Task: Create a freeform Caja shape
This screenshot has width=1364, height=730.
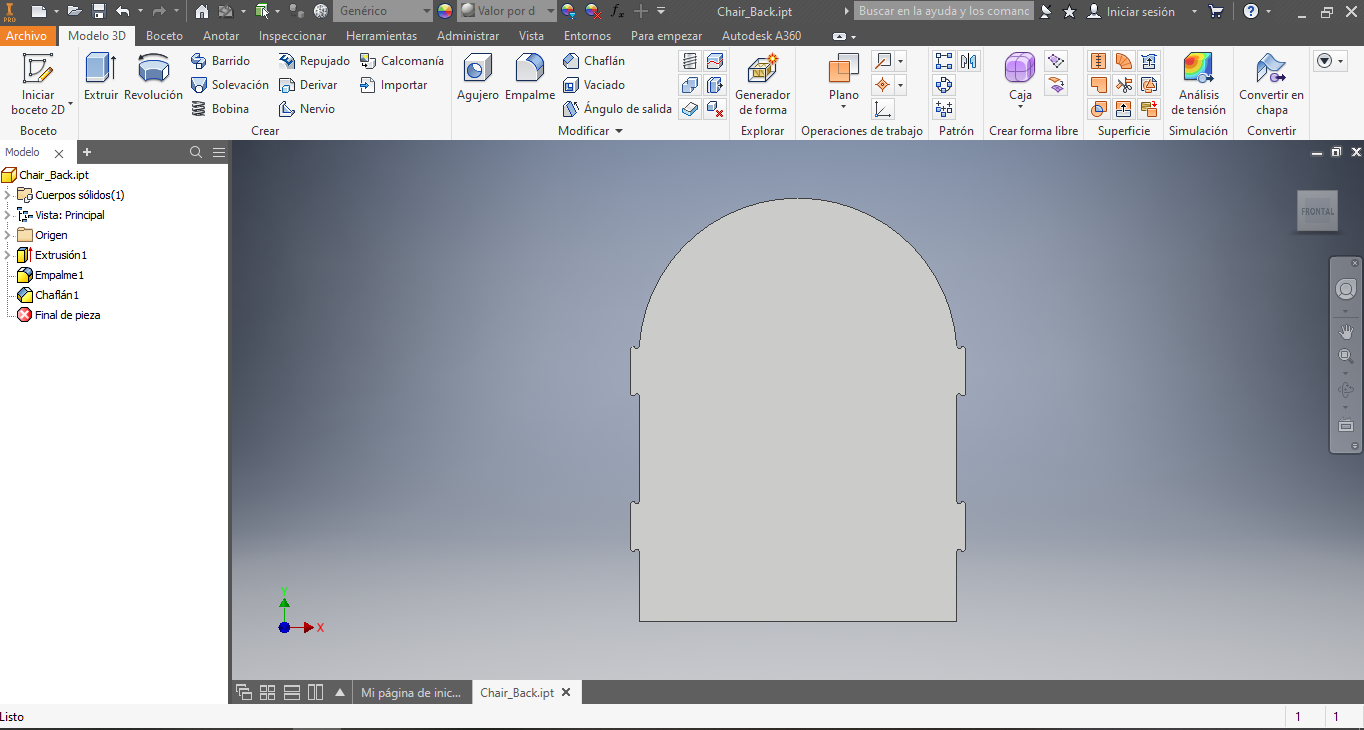Action: point(1020,78)
